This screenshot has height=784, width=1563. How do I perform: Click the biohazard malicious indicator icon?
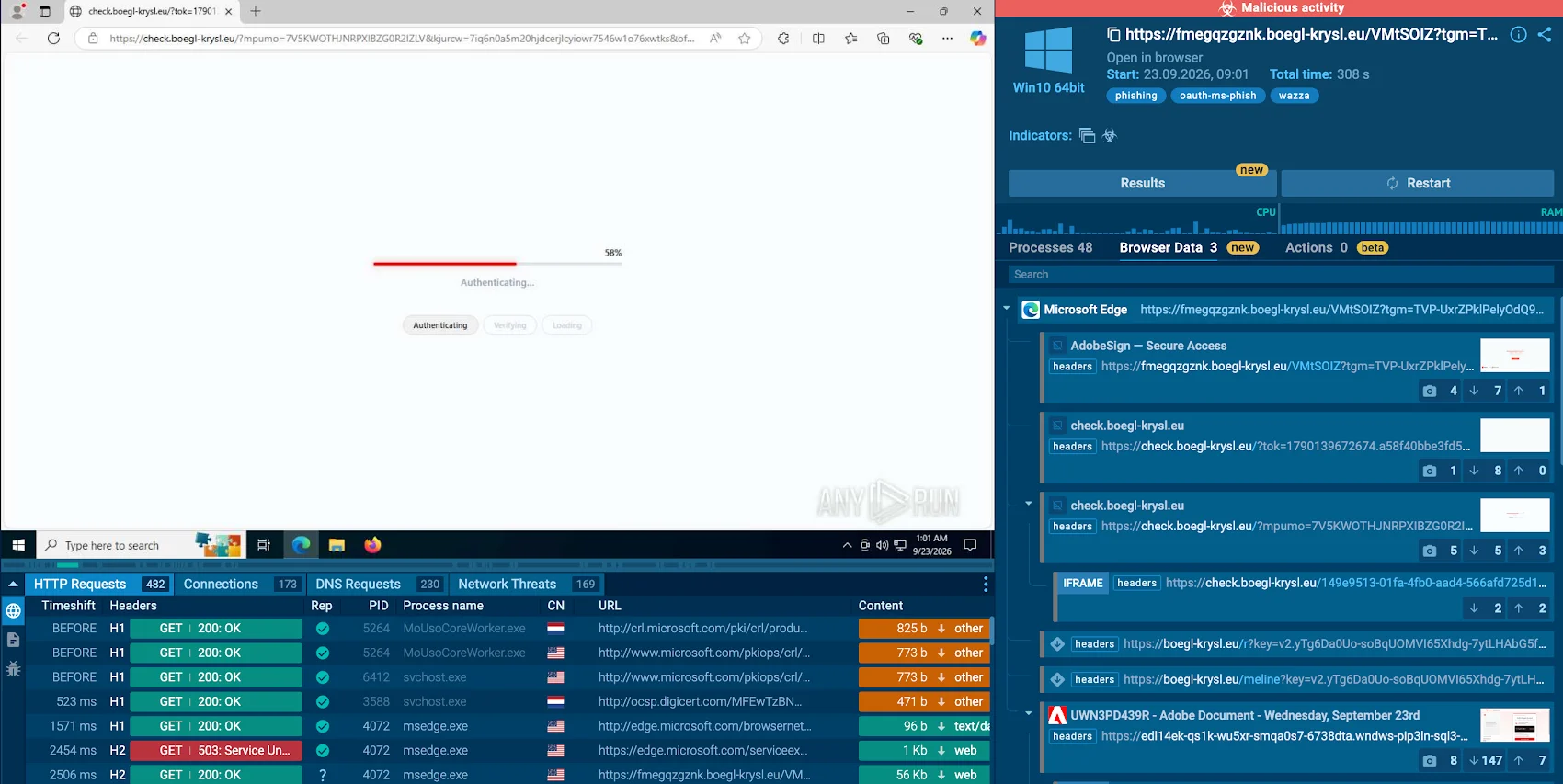pos(1110,135)
